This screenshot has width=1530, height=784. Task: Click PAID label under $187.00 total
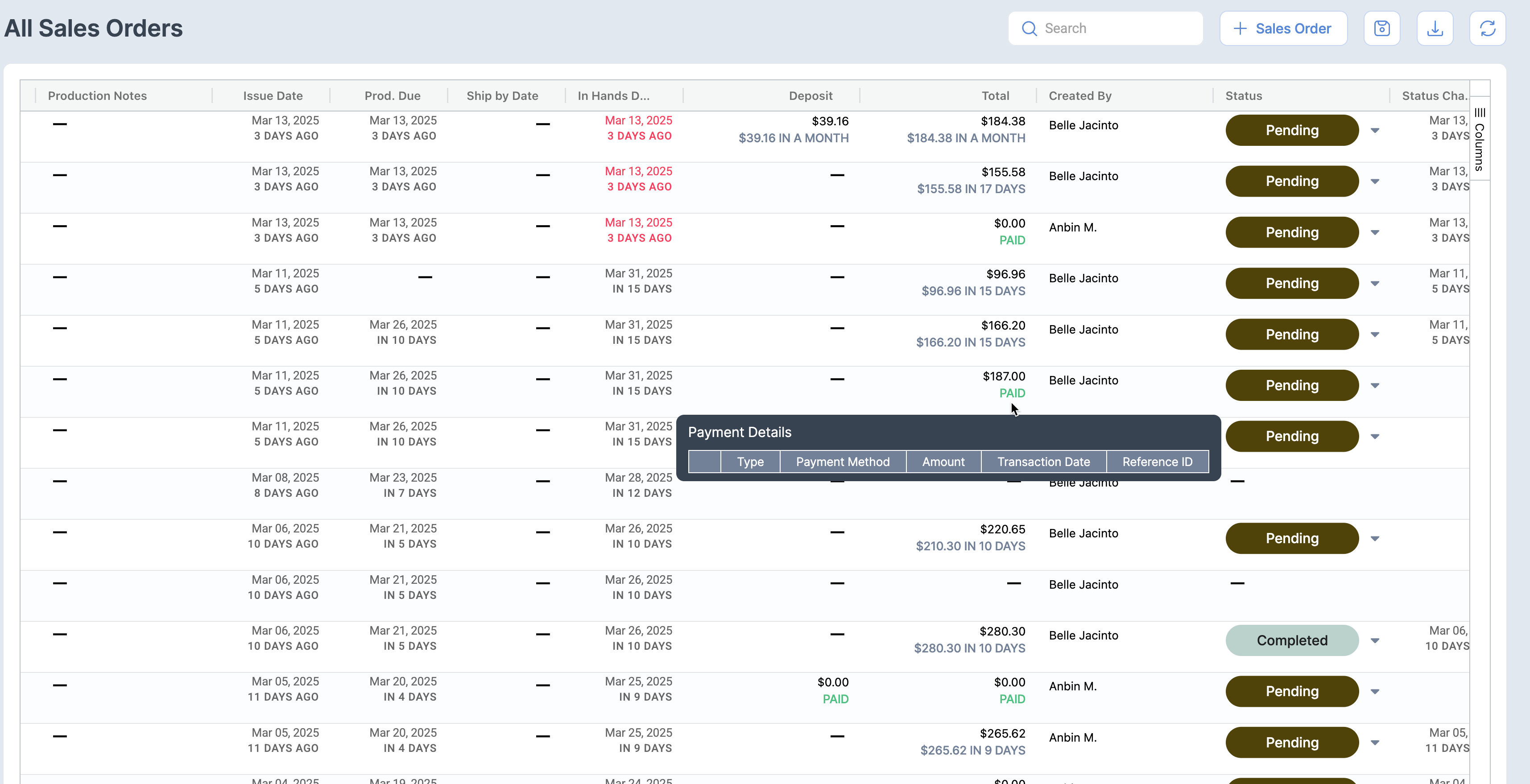tap(1012, 393)
